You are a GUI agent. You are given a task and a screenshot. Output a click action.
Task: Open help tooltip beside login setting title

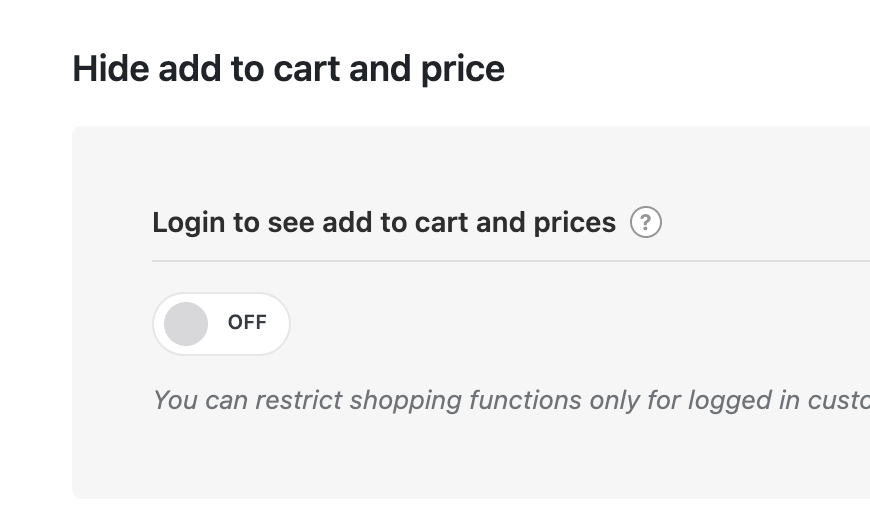[x=646, y=222]
